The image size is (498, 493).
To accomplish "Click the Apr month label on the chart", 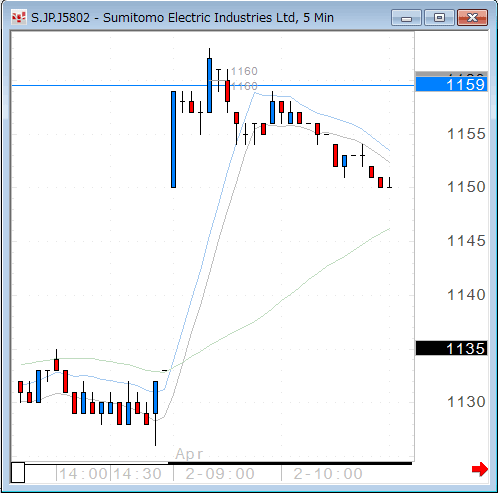I will (x=189, y=454).
